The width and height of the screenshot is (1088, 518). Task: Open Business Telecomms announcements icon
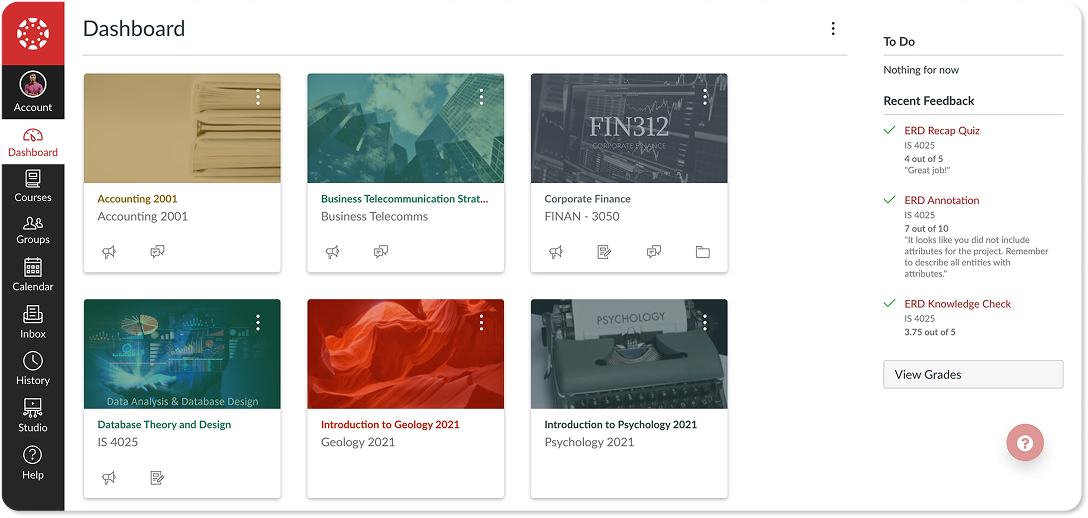pos(332,252)
